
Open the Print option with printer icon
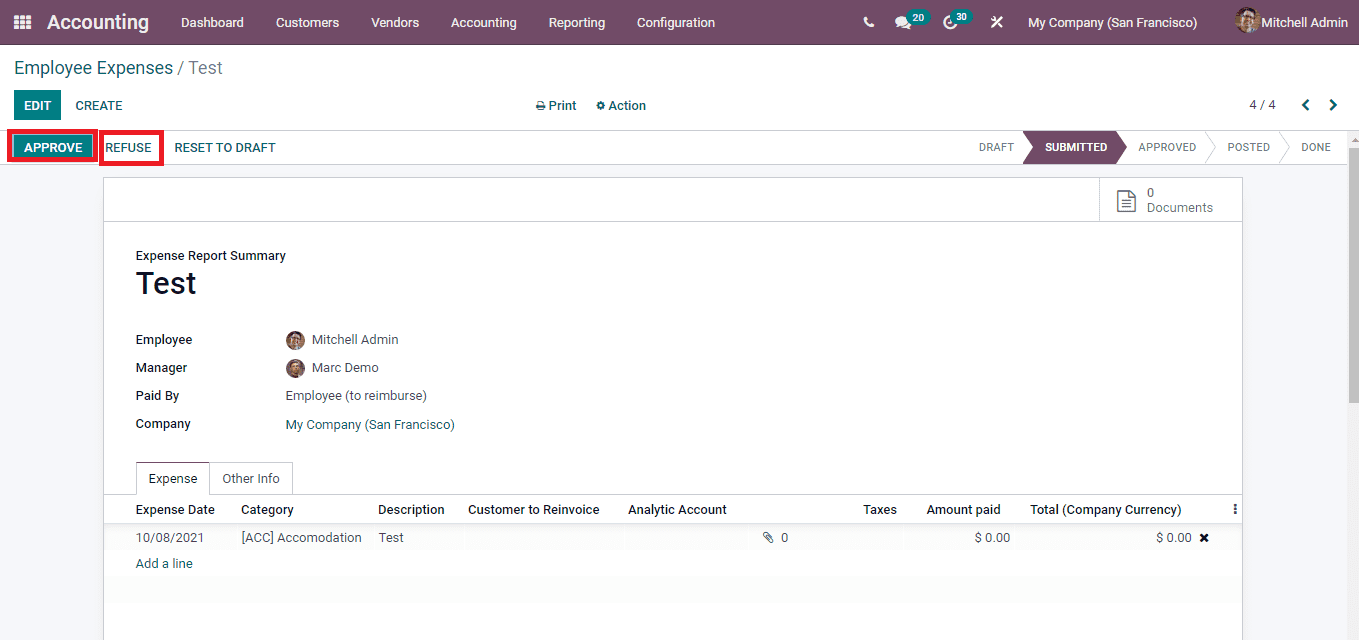point(555,105)
